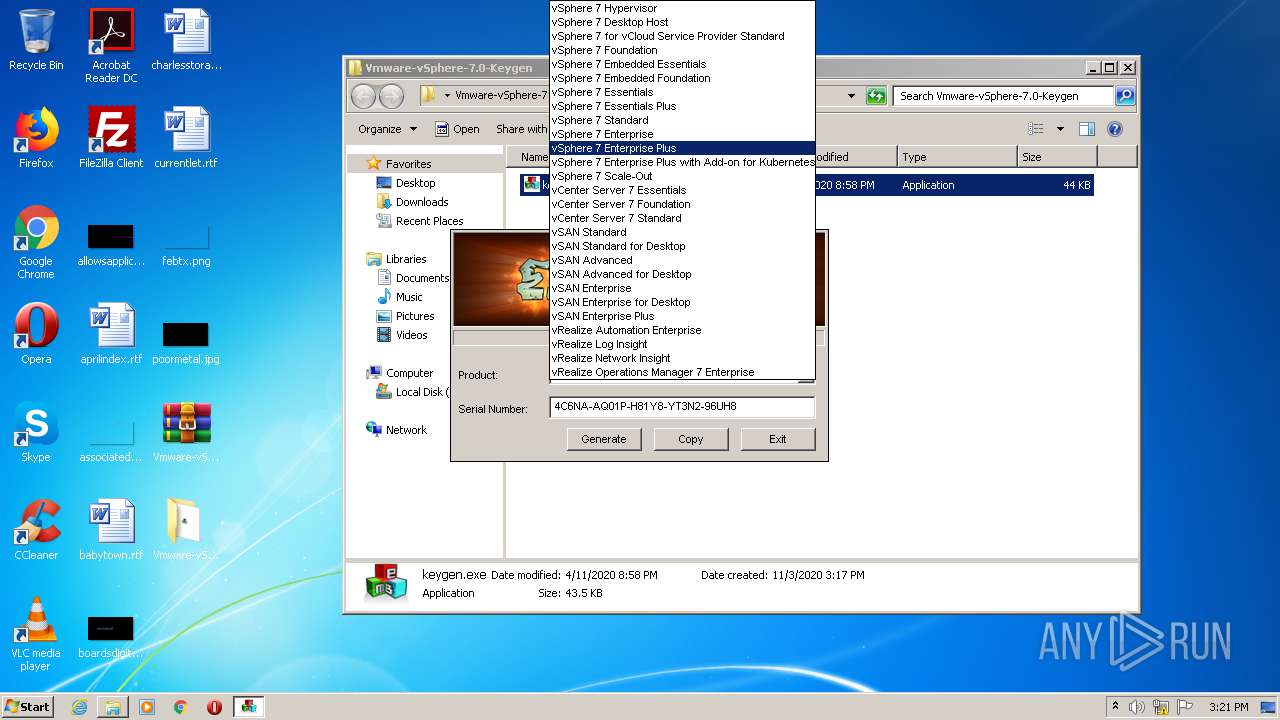
Task: Open the Vmware folder icon on desktop
Action: tap(186, 530)
